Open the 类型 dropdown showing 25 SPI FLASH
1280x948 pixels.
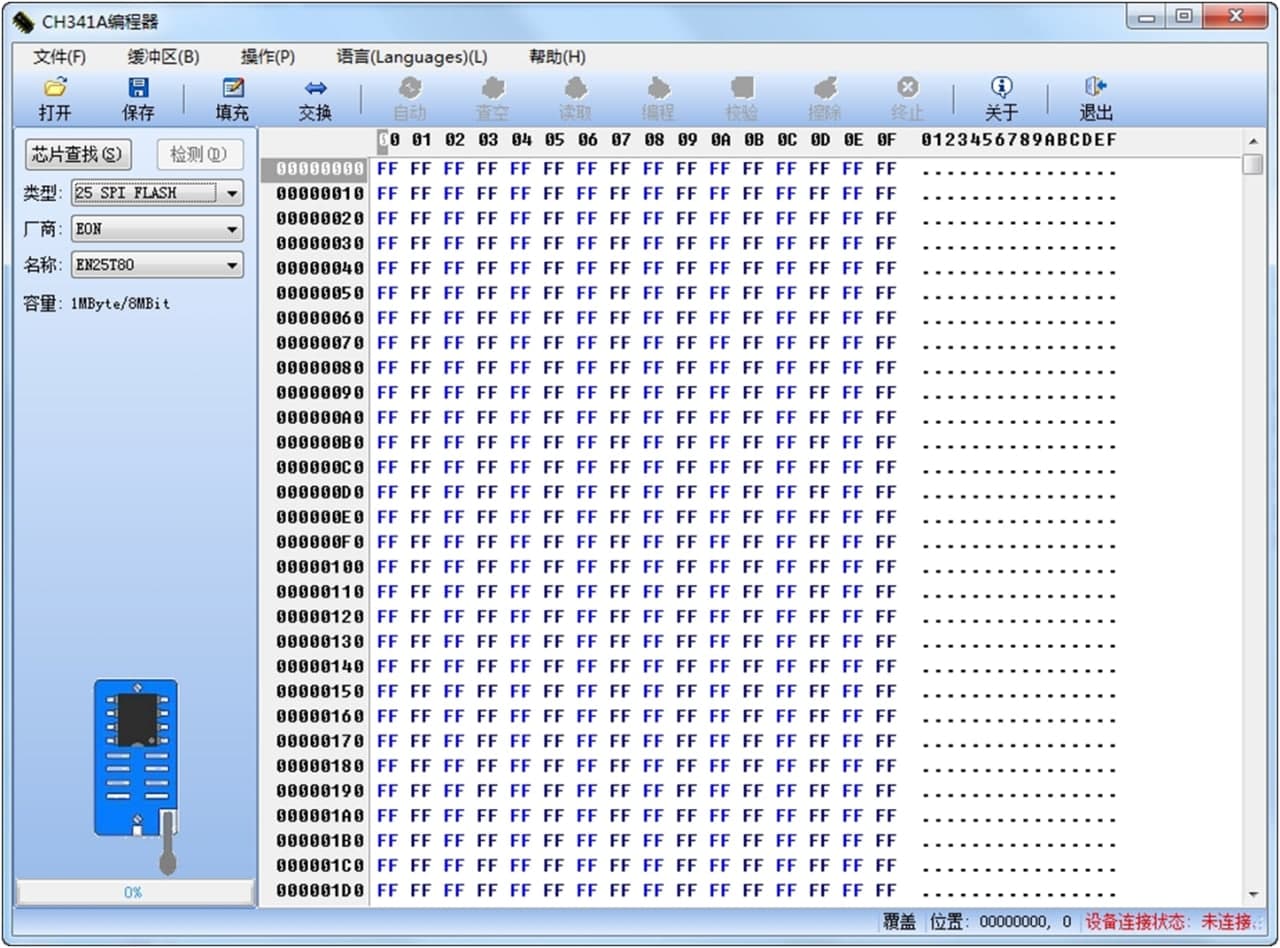[157, 193]
